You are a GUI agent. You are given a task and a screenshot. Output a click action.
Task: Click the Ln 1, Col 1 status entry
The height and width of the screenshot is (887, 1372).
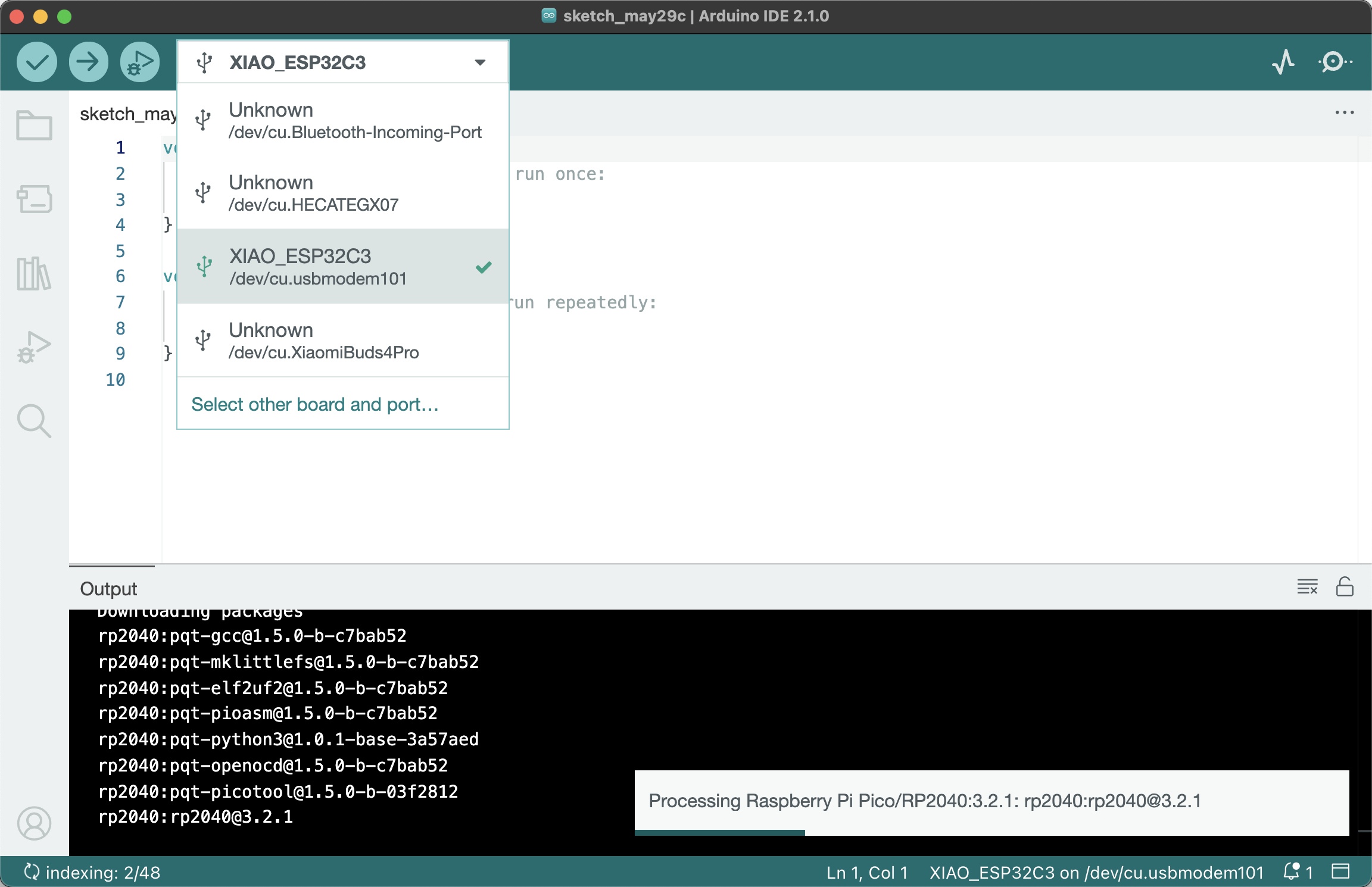[867, 873]
